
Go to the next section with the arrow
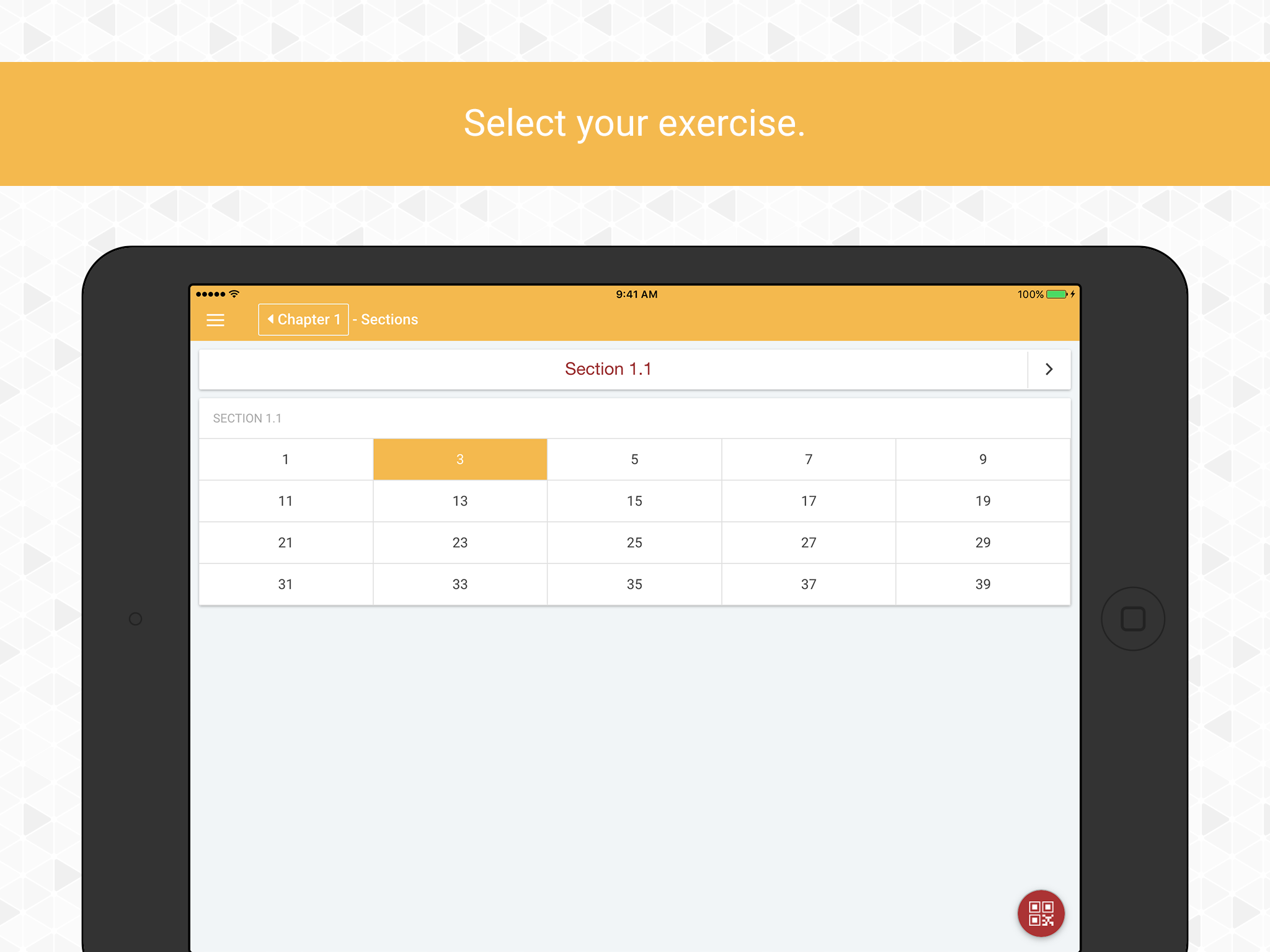1049,369
